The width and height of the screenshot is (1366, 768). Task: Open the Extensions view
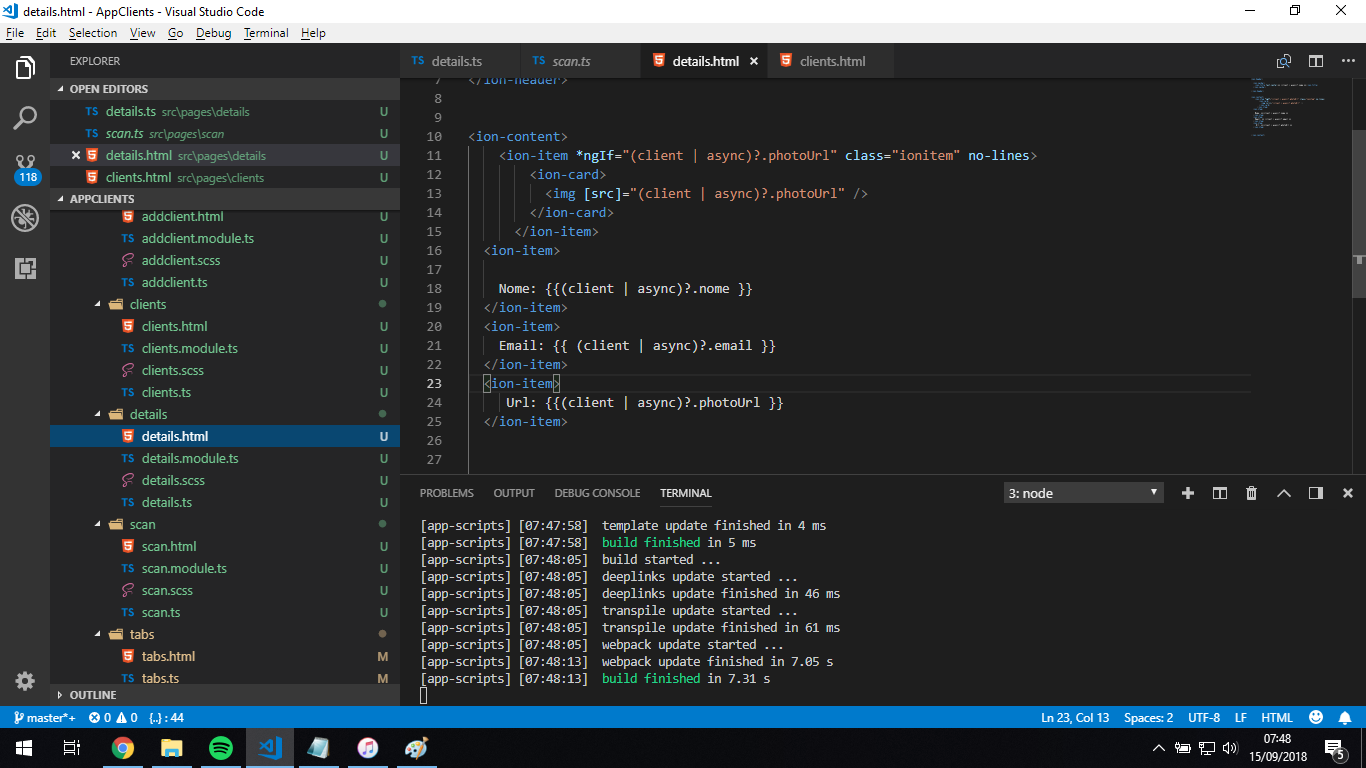coord(25,268)
